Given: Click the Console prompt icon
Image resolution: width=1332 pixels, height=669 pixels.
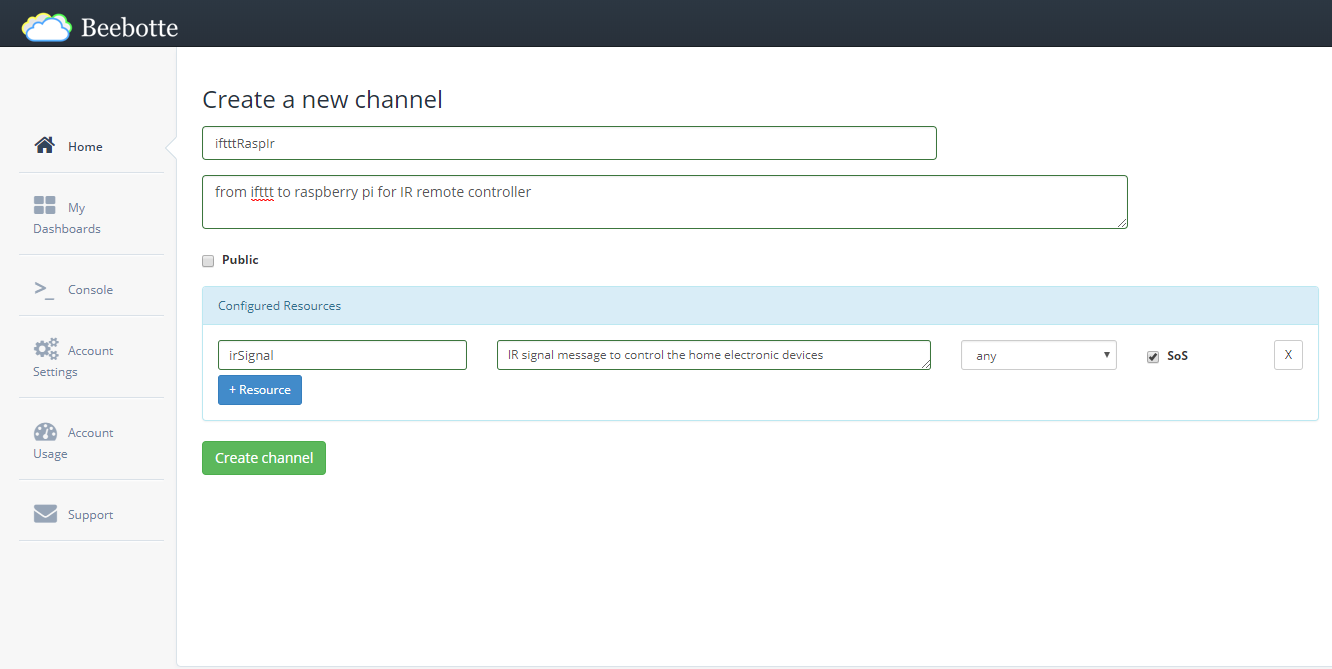Looking at the screenshot, I should pos(45,289).
